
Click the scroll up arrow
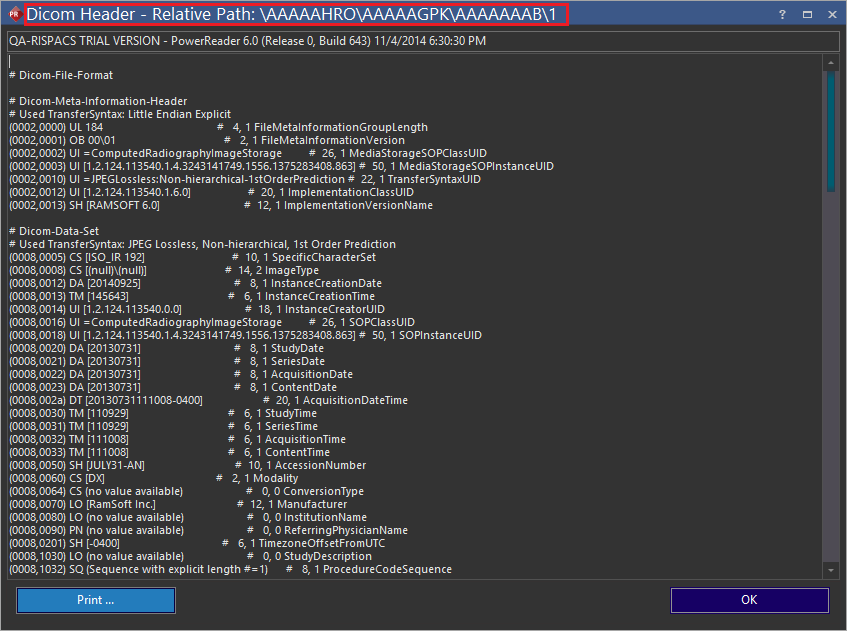tap(830, 63)
